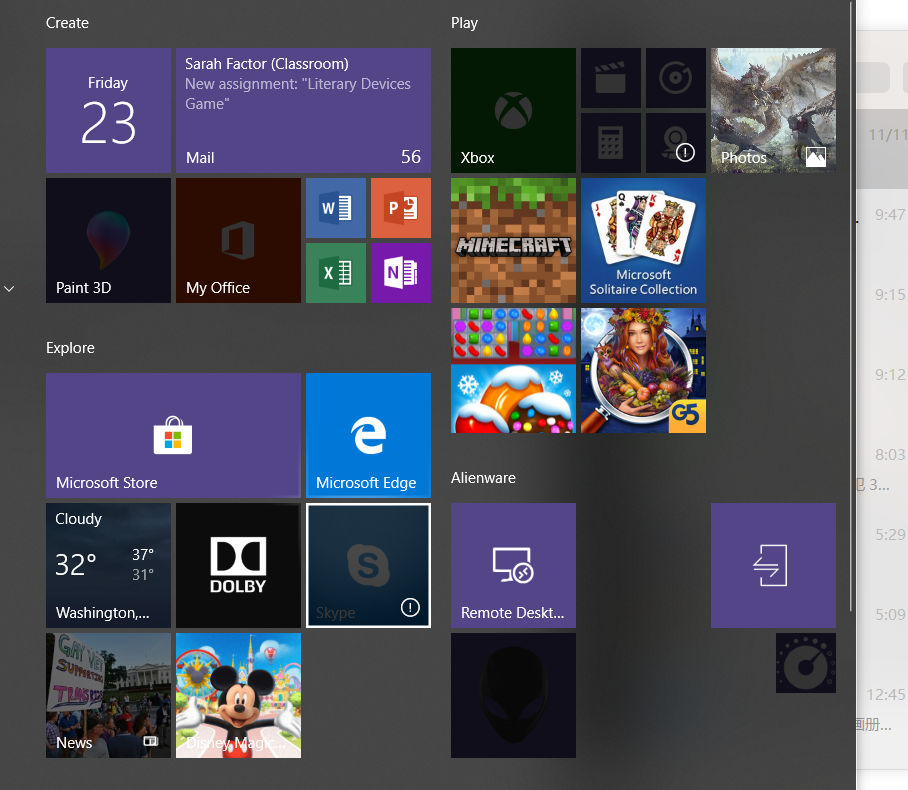Click the Play group header
The height and width of the screenshot is (790, 908).
464,23
